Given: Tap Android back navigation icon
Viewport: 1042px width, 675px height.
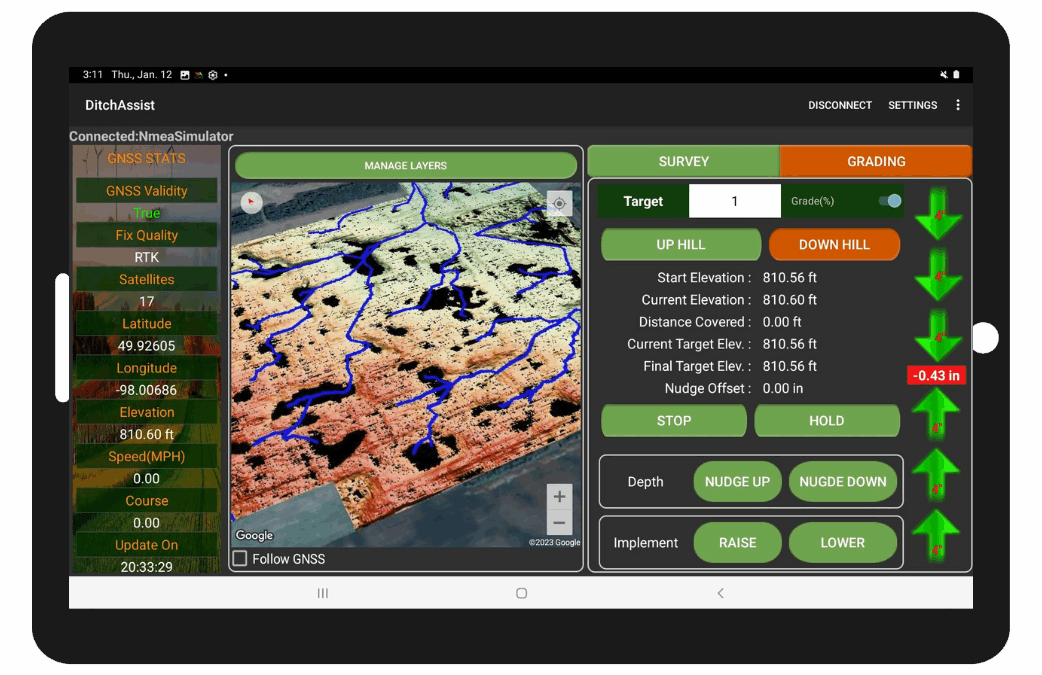Looking at the screenshot, I should point(720,593).
